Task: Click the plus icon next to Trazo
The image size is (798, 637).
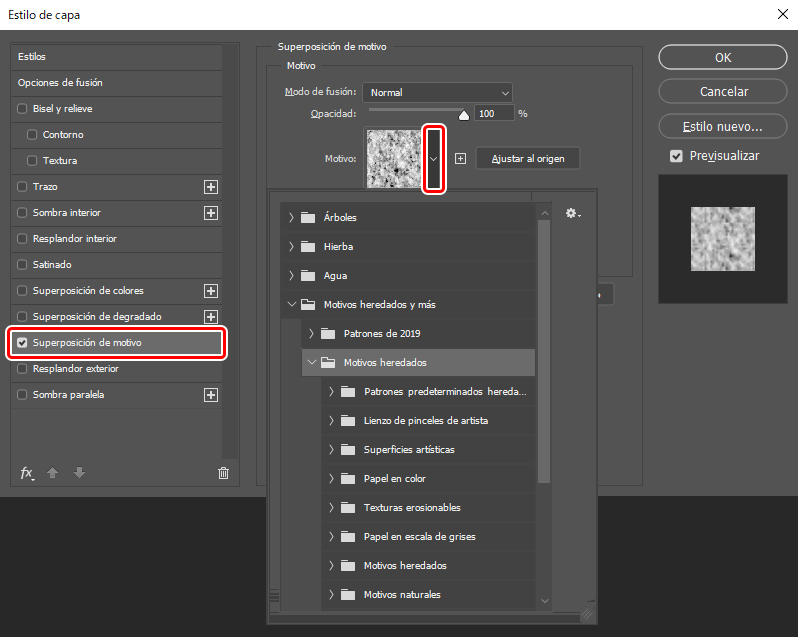Action: click(x=211, y=187)
